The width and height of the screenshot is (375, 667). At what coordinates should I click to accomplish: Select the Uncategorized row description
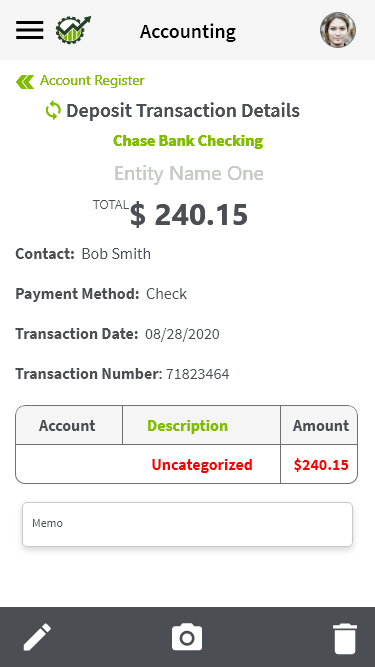pos(202,465)
